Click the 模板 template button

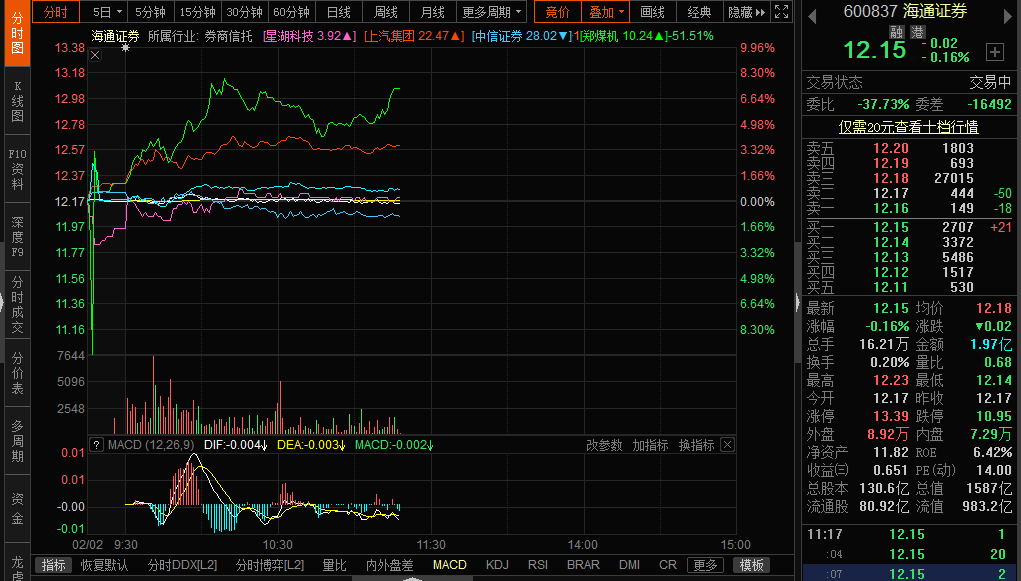coord(751,565)
